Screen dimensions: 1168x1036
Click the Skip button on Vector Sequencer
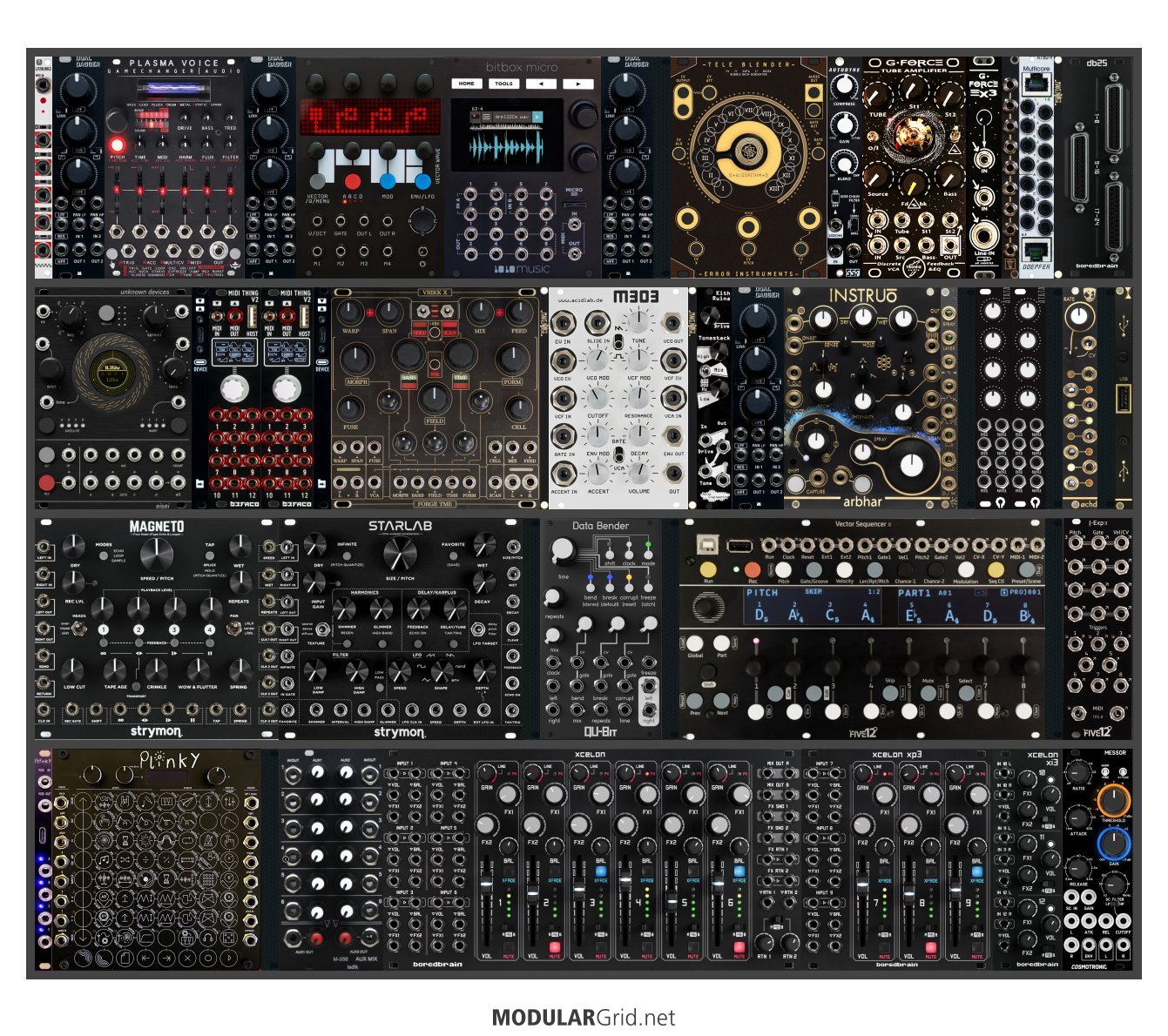[889, 692]
